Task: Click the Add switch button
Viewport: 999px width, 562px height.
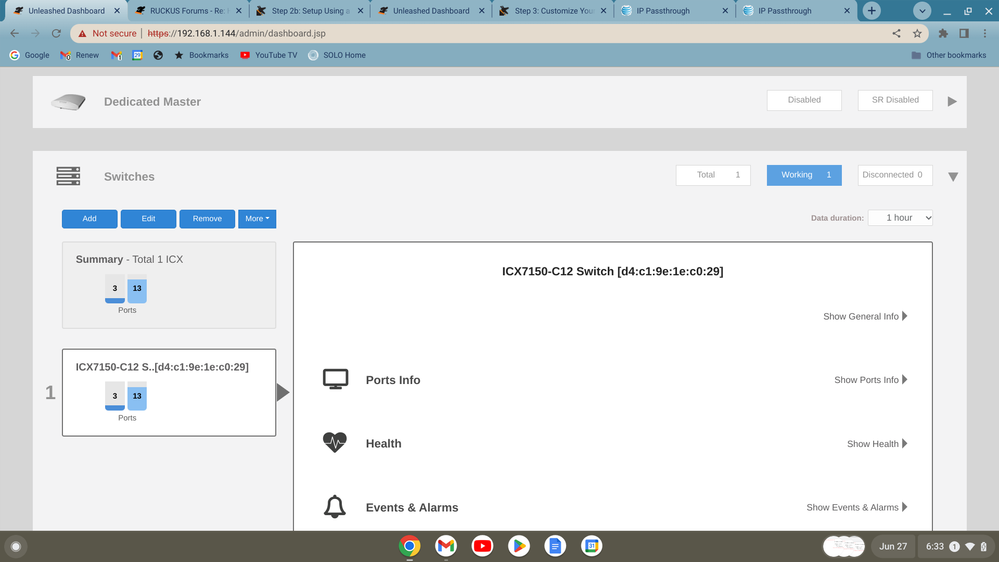Action: 89,219
